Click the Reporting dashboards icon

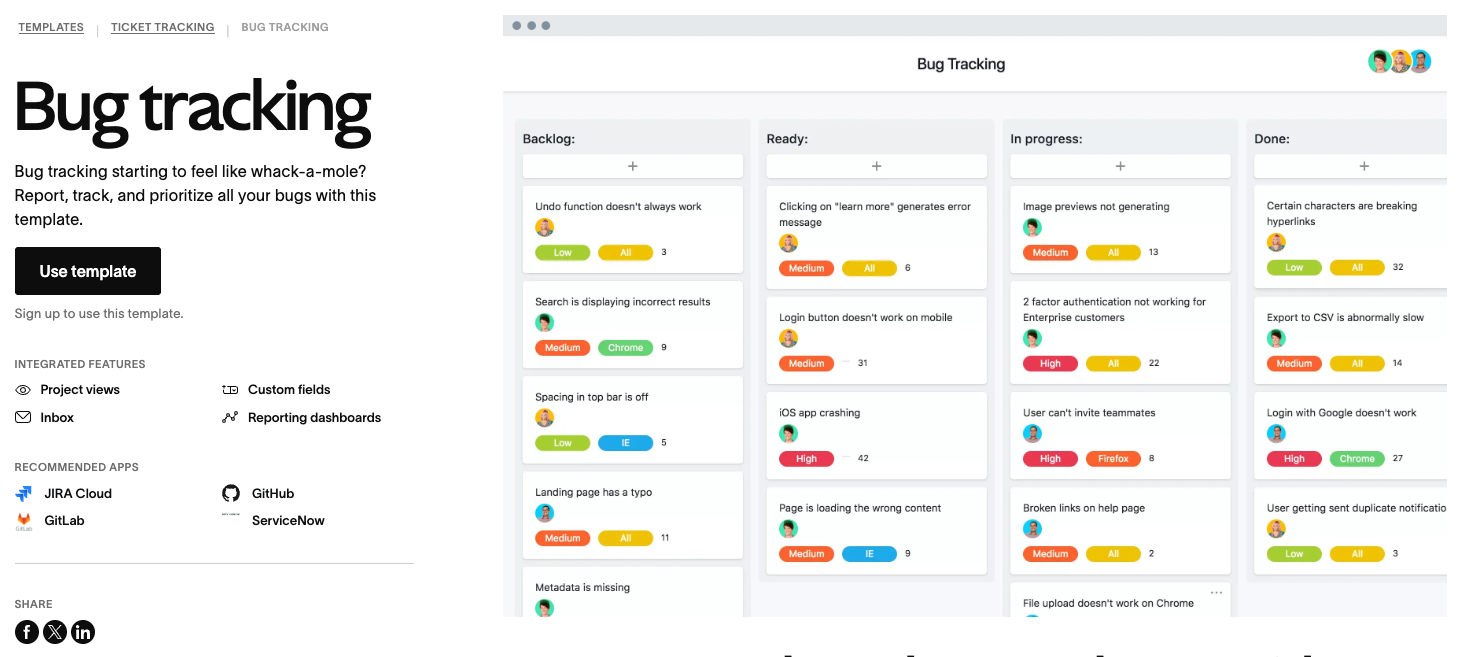point(230,417)
